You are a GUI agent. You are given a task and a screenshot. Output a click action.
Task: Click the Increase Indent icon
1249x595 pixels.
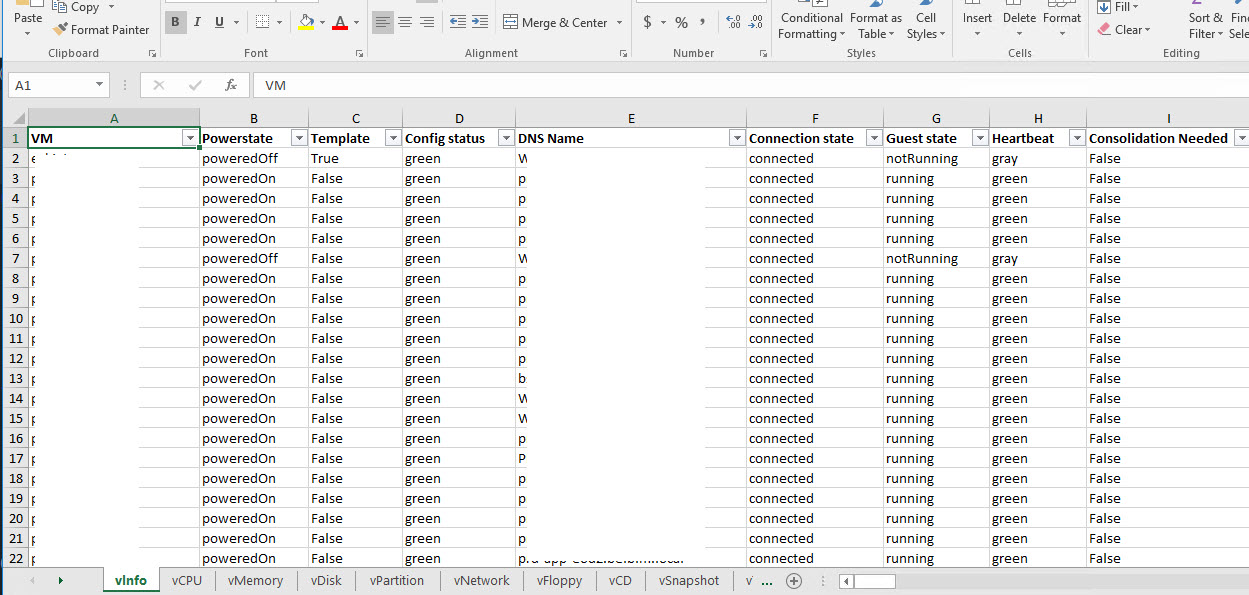480,22
